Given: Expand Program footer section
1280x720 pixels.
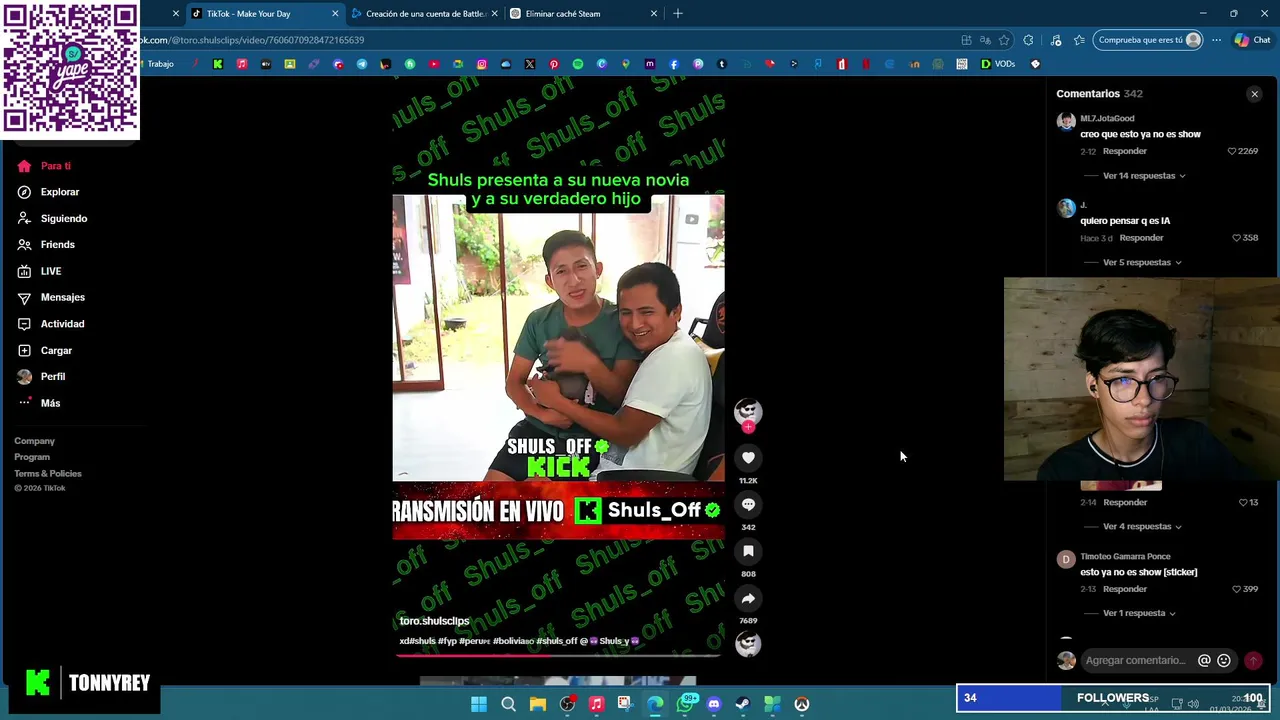Looking at the screenshot, I should (32, 457).
